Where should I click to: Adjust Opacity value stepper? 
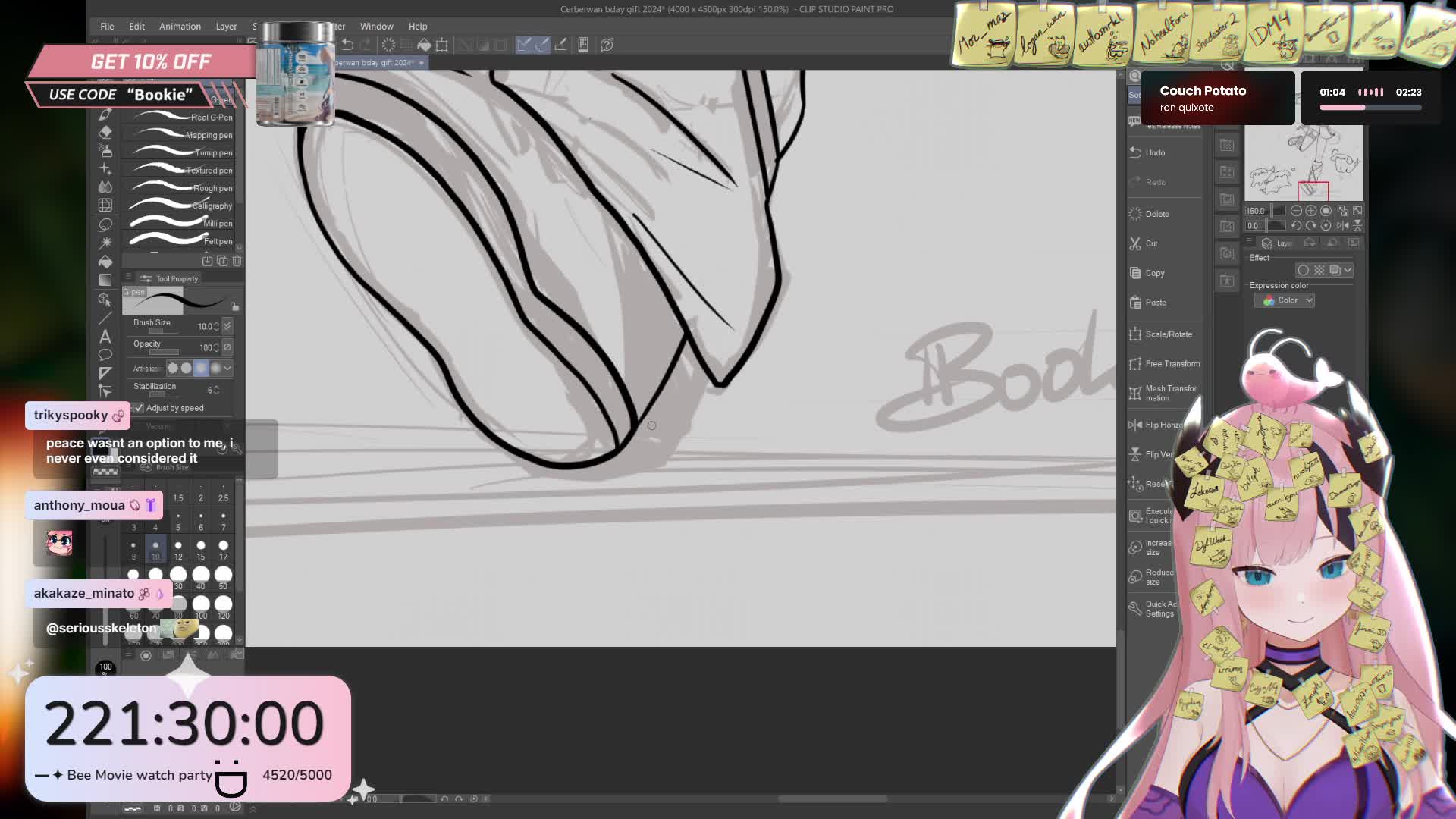pos(216,347)
